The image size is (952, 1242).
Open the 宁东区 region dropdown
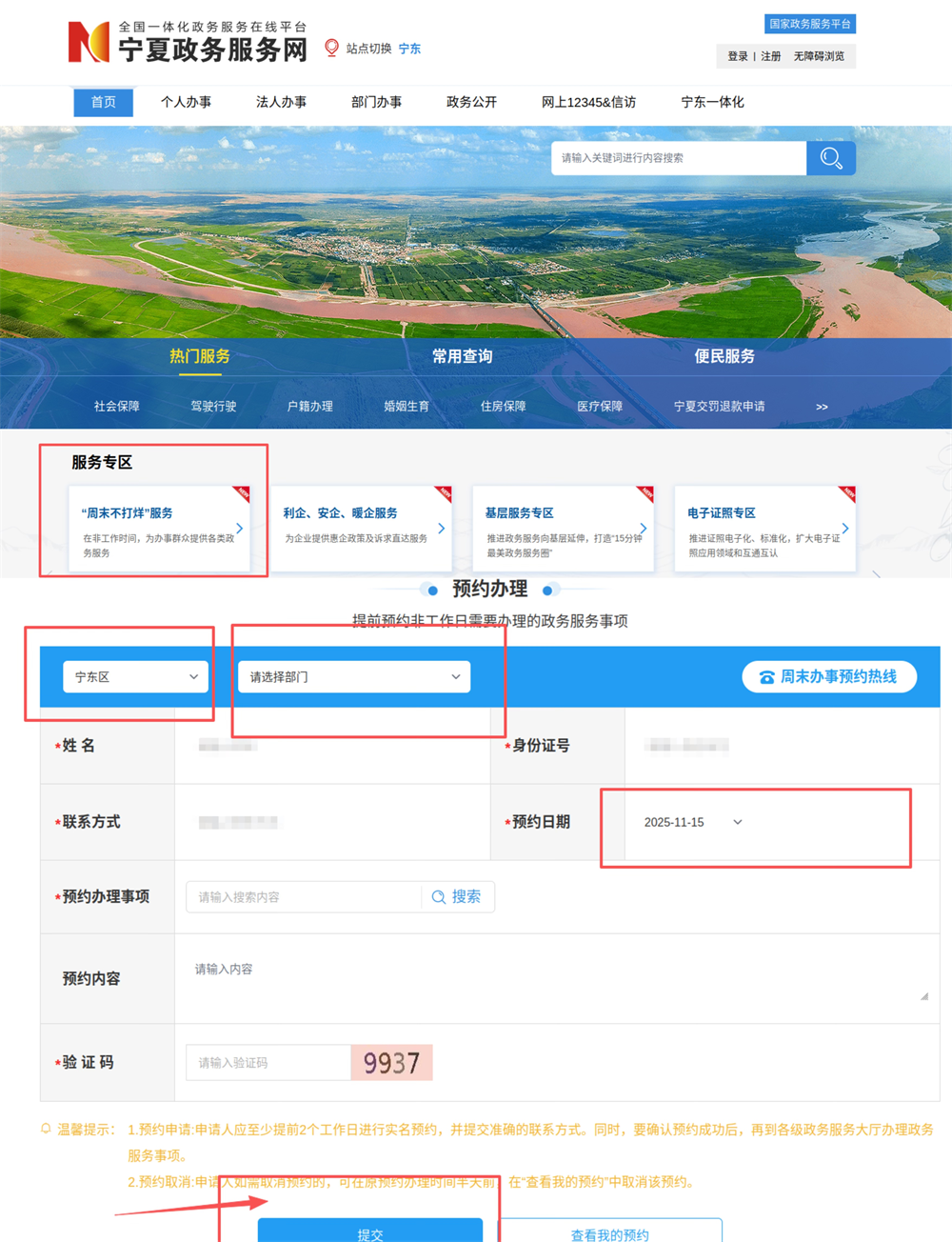(135, 676)
